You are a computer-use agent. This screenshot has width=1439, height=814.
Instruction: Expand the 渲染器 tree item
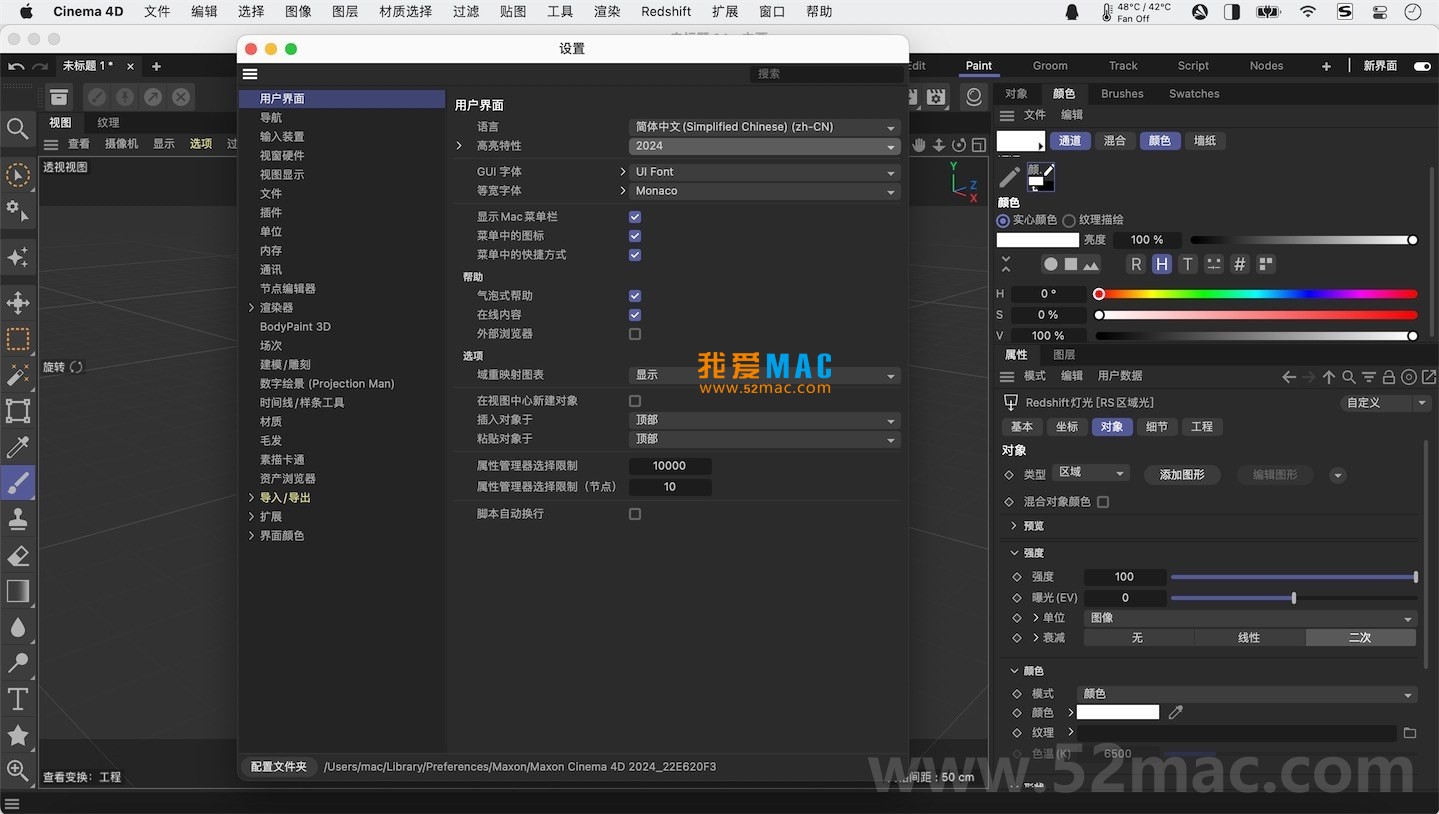(x=251, y=308)
